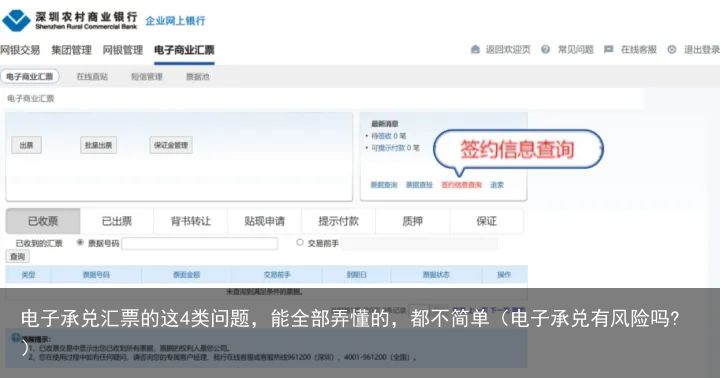This screenshot has height=378, width=720.
Task: Click the 最新消息 heading
Action: [x=385, y=124]
